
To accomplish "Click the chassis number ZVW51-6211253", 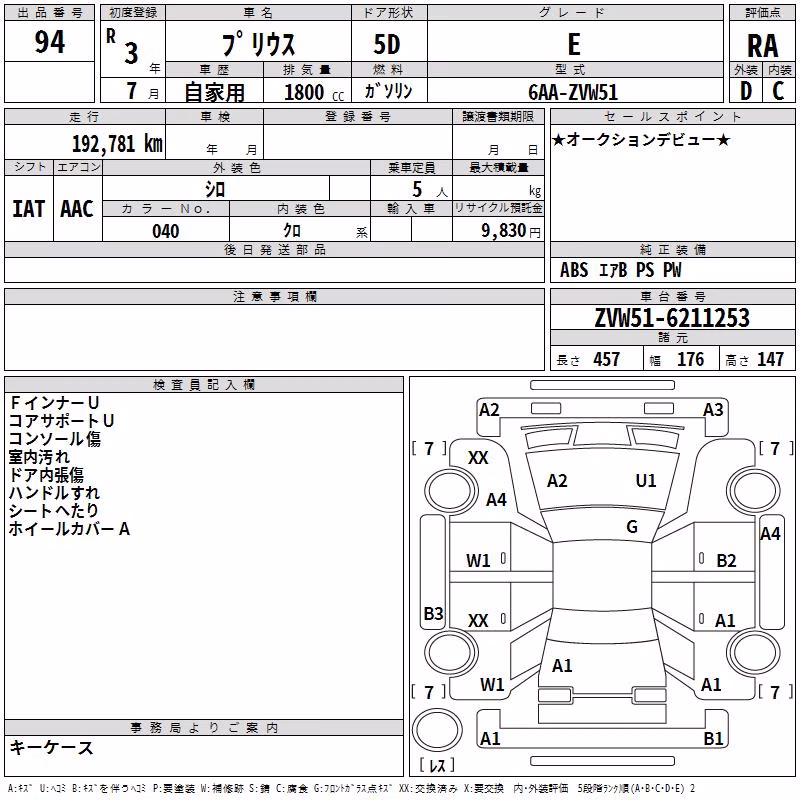I will tap(672, 318).
